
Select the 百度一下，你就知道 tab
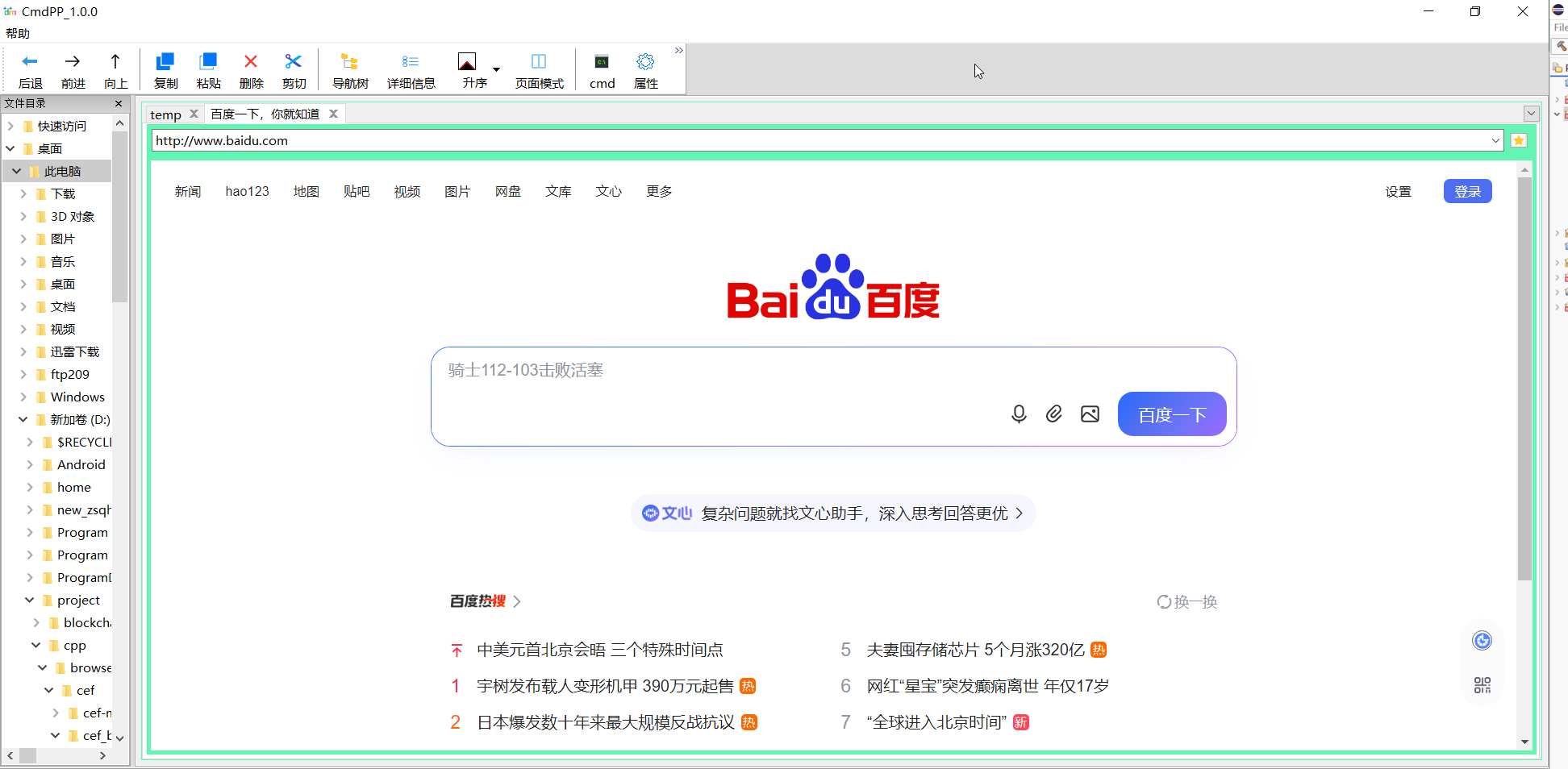click(265, 114)
